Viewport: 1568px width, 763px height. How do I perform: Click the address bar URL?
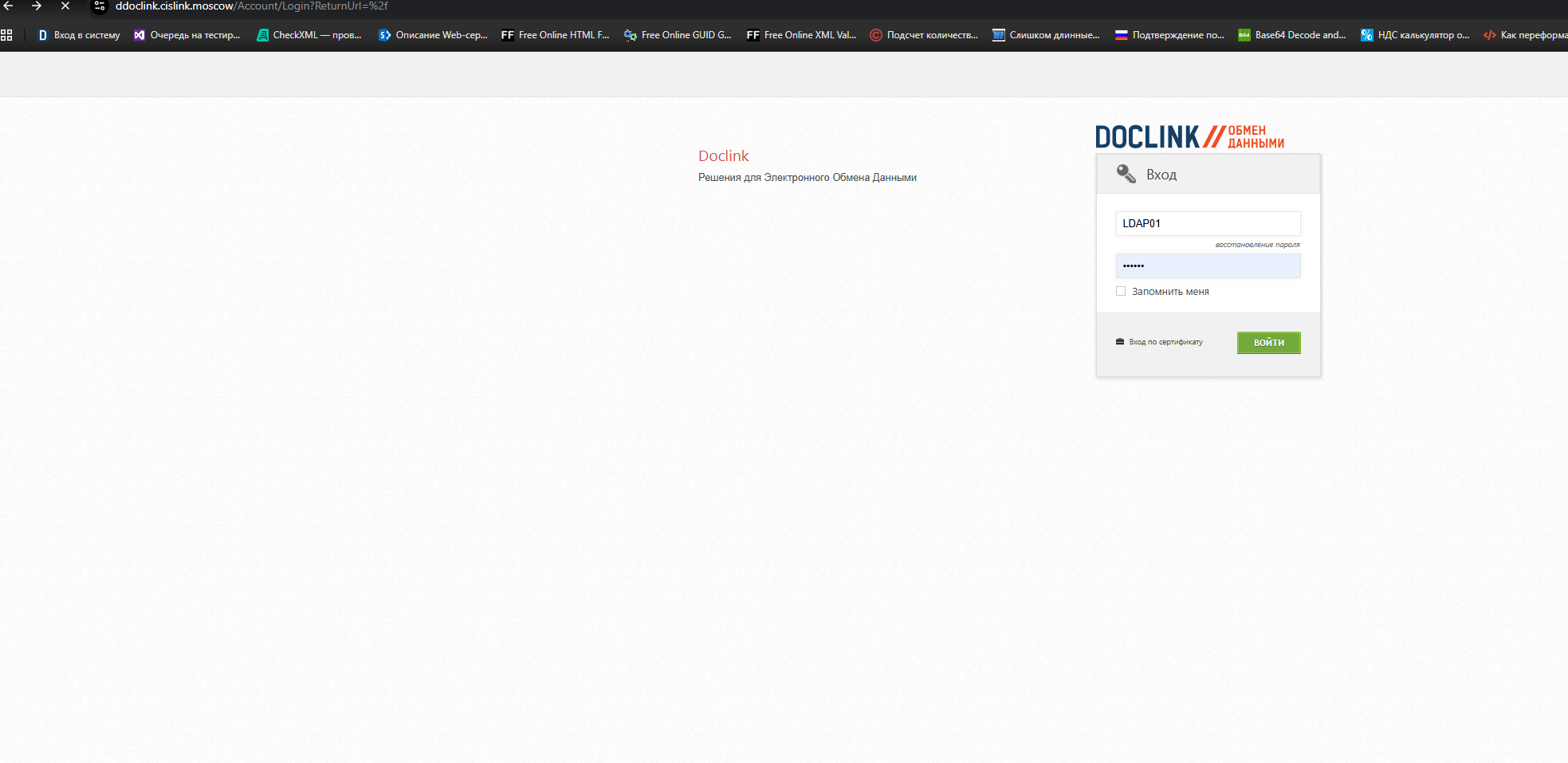(x=252, y=6)
